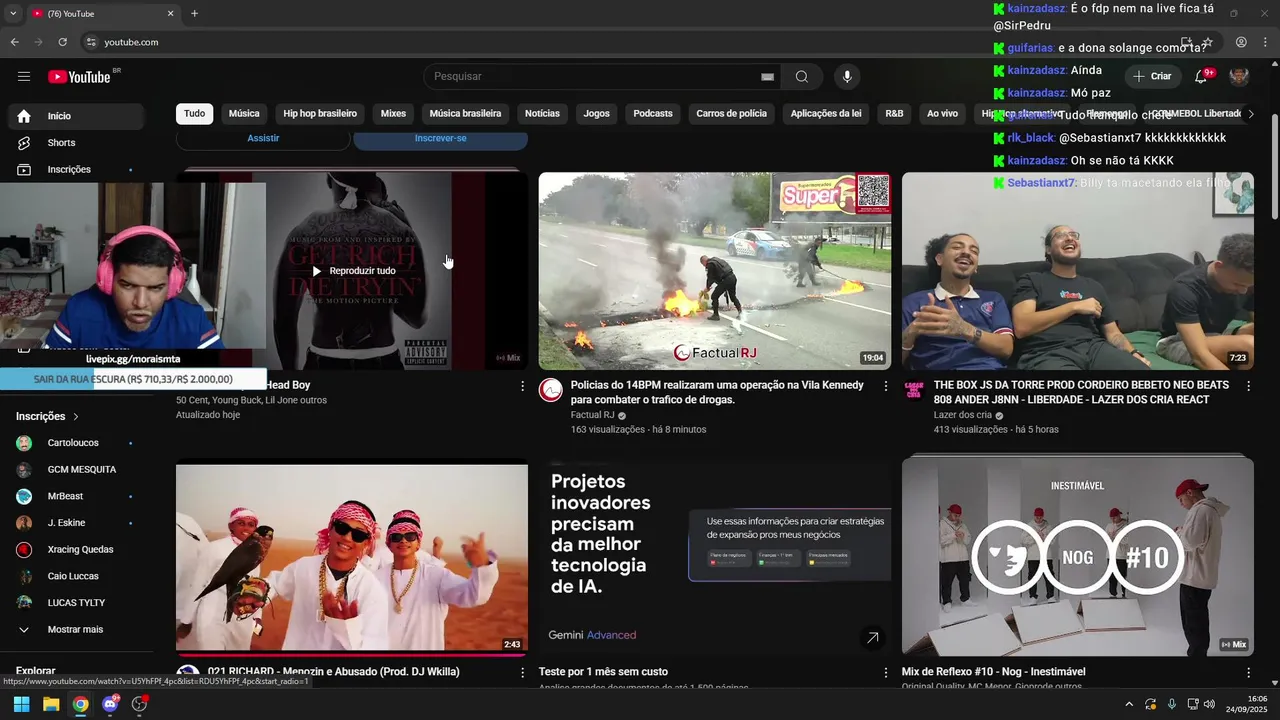Select the Jogos filter chip
The width and height of the screenshot is (1280, 720).
pyautogui.click(x=597, y=114)
